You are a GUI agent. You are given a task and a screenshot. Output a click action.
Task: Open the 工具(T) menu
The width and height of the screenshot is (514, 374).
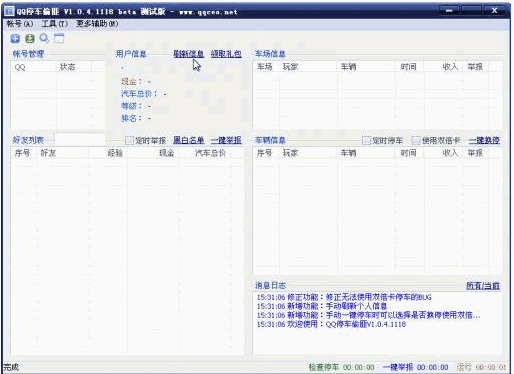click(54, 24)
